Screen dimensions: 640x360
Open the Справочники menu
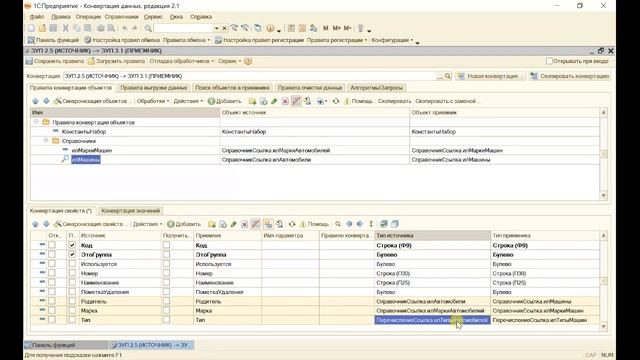pos(122,17)
